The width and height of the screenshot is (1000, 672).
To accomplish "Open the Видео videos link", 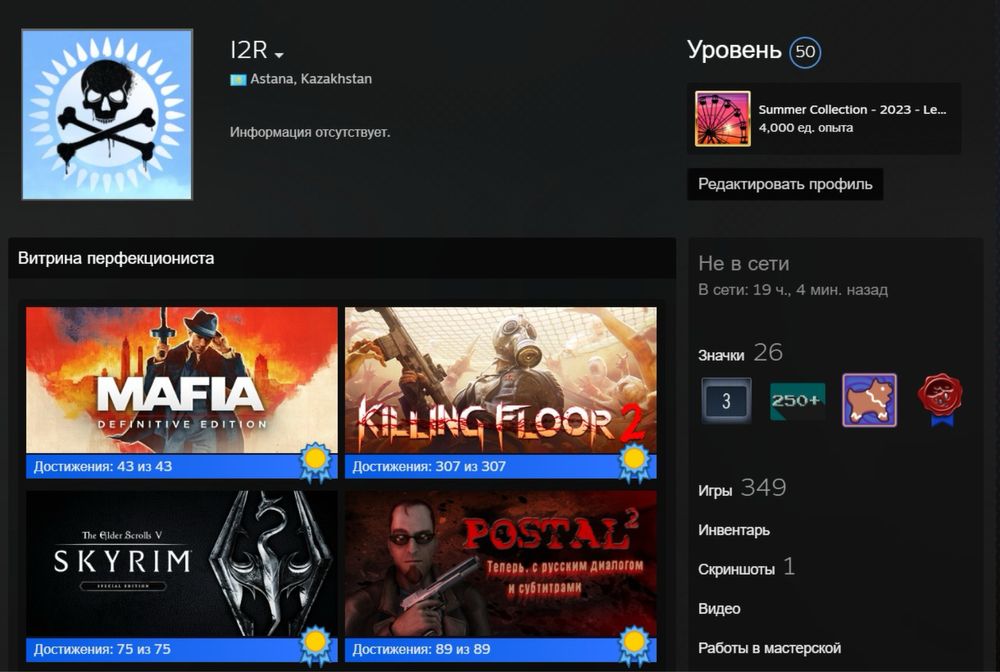I will [719, 609].
